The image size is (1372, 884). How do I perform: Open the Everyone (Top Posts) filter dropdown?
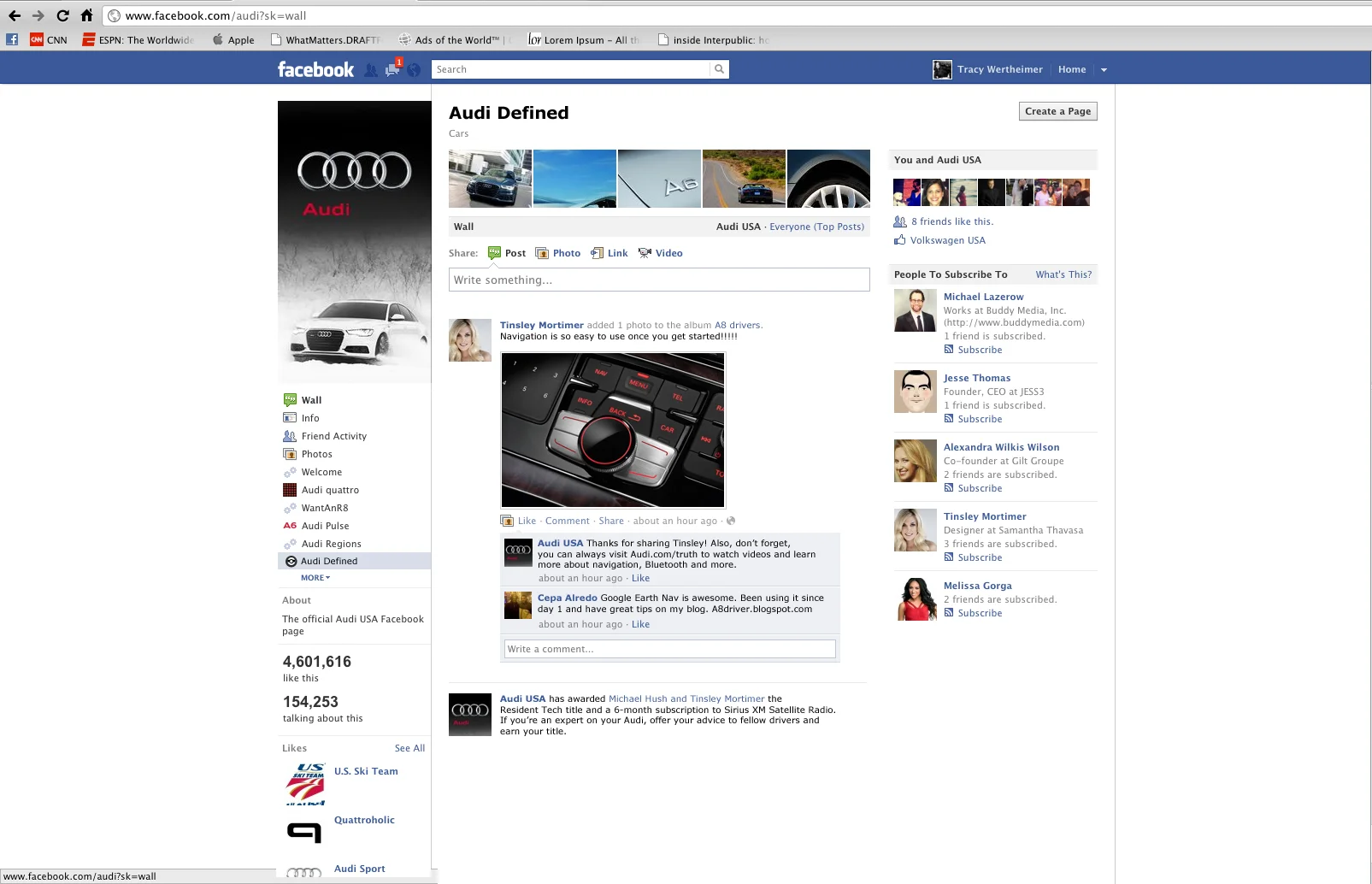817,227
